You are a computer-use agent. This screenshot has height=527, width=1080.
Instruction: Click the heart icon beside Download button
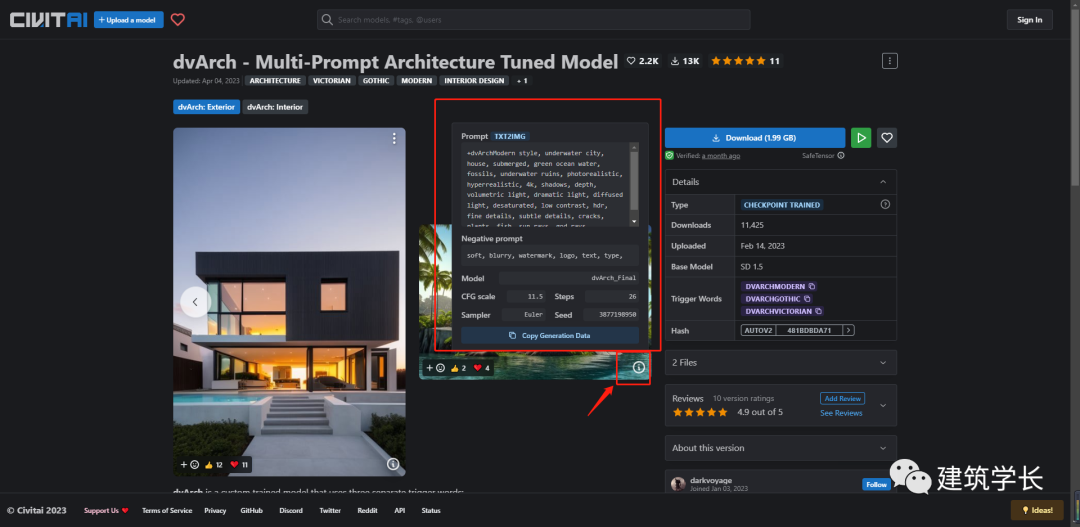point(886,138)
